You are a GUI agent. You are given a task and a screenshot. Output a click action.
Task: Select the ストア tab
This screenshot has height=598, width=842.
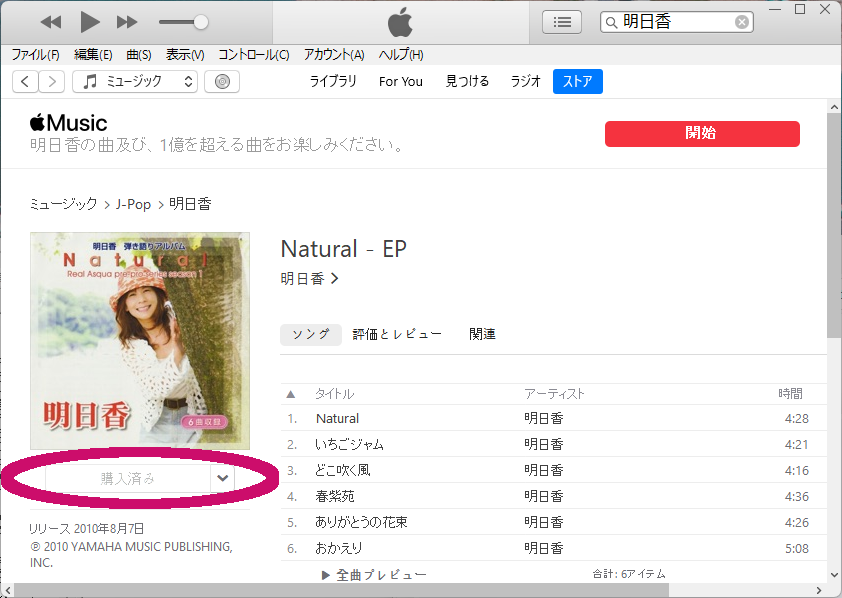pyautogui.click(x=578, y=82)
